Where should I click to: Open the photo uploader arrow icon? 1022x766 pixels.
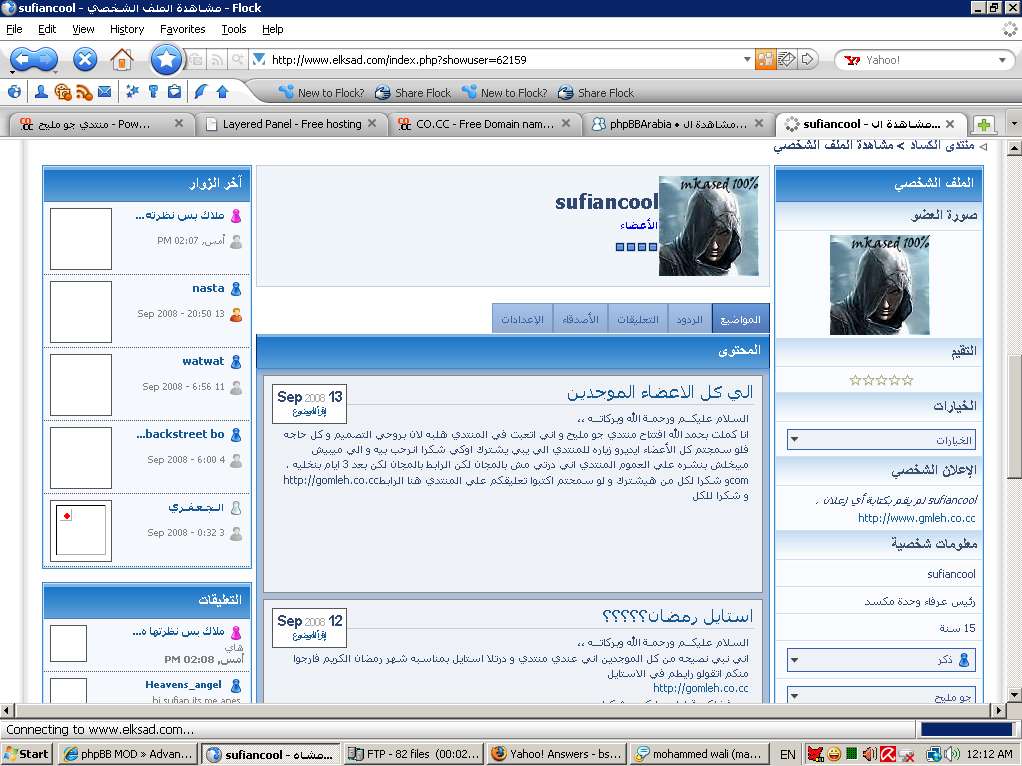222,92
